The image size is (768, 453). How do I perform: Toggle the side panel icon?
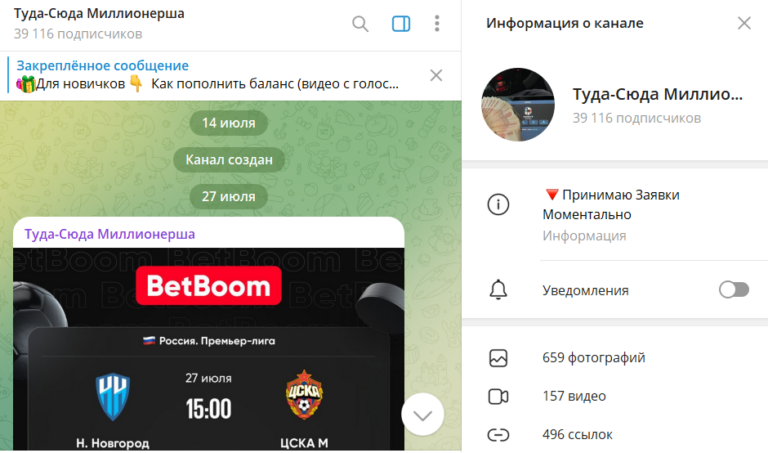[401, 24]
